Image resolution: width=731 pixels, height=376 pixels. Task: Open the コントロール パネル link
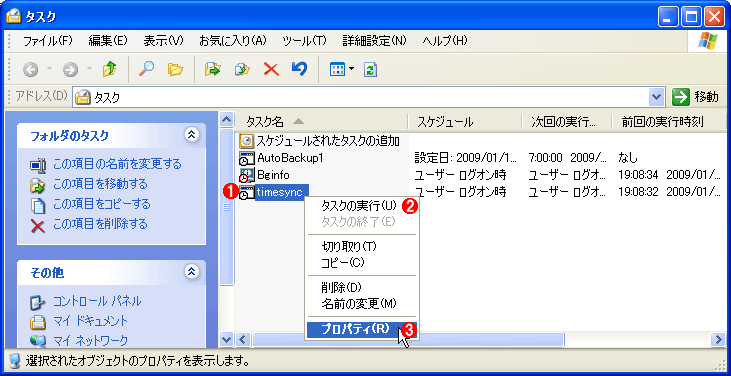[x=97, y=301]
